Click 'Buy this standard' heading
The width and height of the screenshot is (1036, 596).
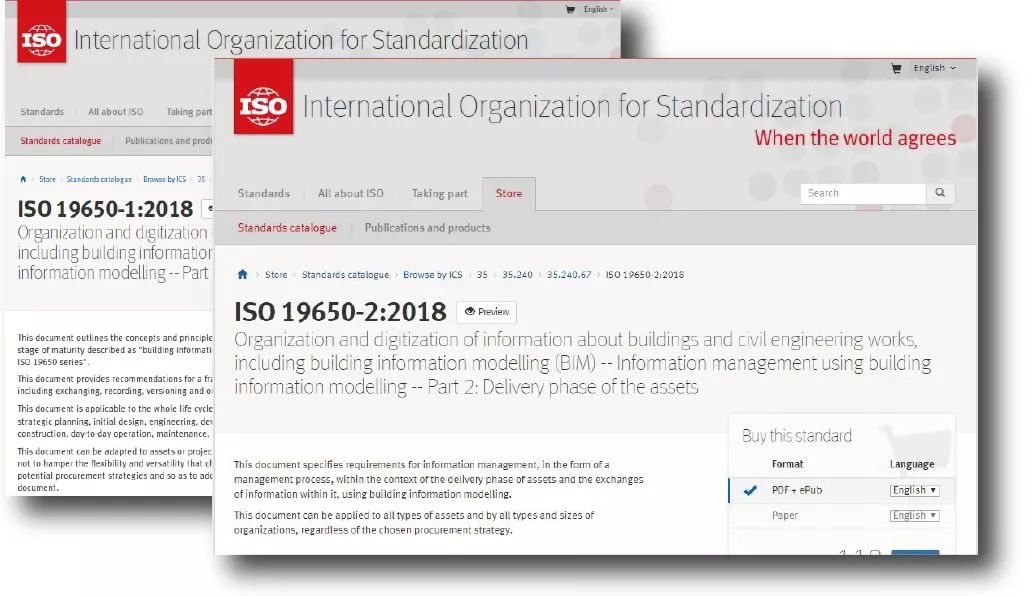click(797, 435)
